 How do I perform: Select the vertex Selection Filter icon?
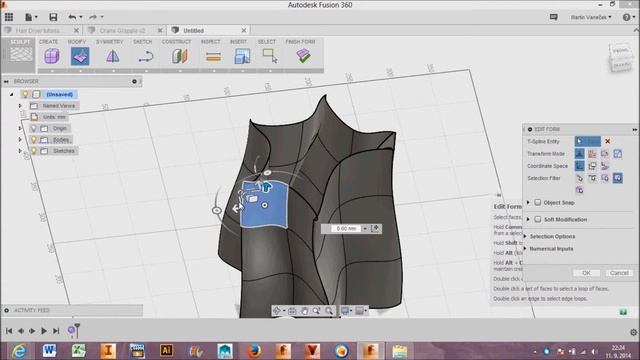point(579,178)
